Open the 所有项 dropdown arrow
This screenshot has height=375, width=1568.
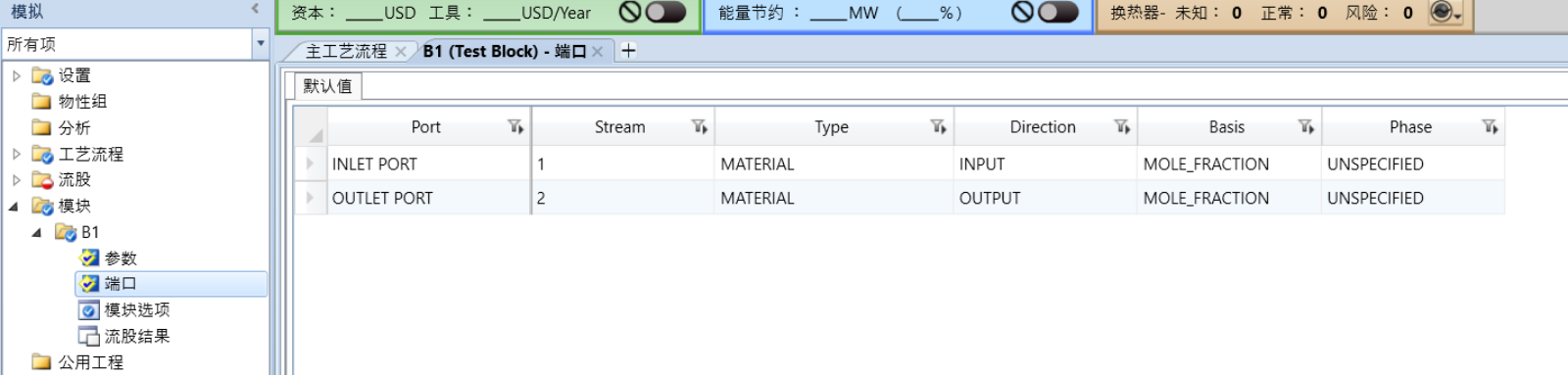click(x=260, y=44)
